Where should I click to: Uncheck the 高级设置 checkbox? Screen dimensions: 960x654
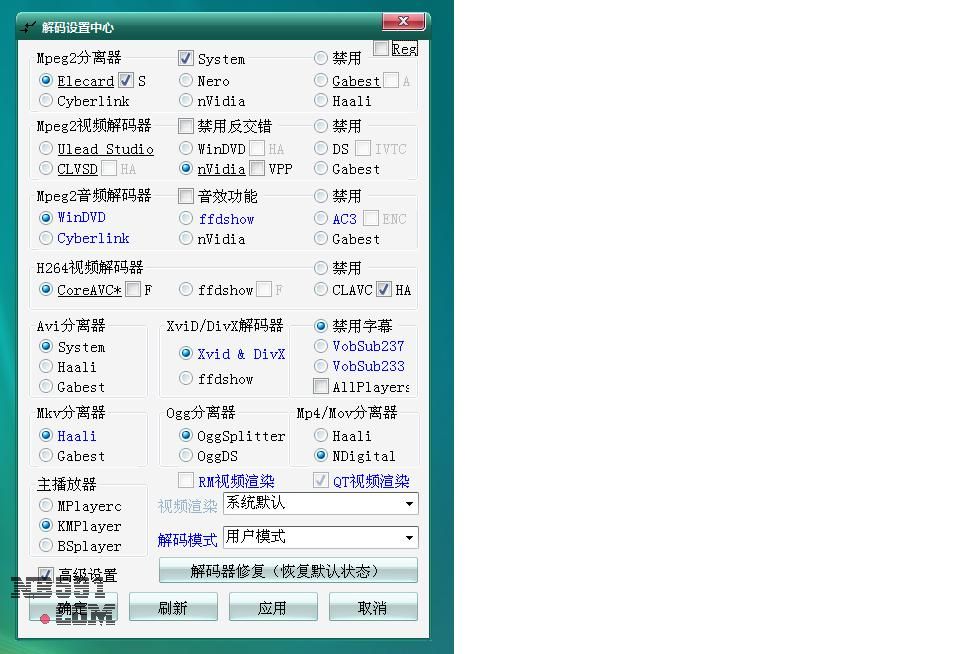click(46, 575)
